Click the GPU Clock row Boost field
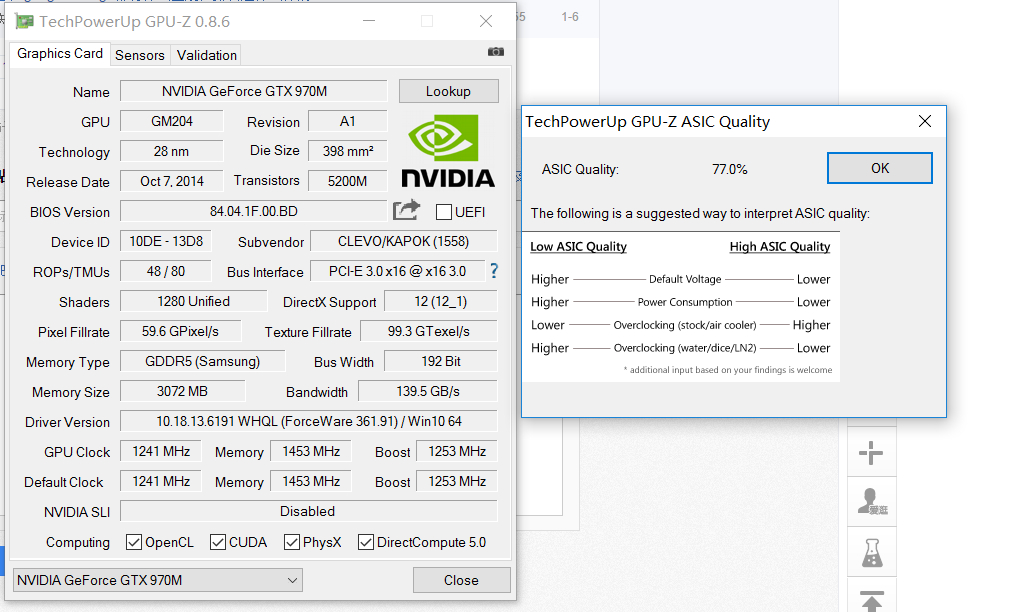This screenshot has width=1024, height=612. (x=457, y=451)
